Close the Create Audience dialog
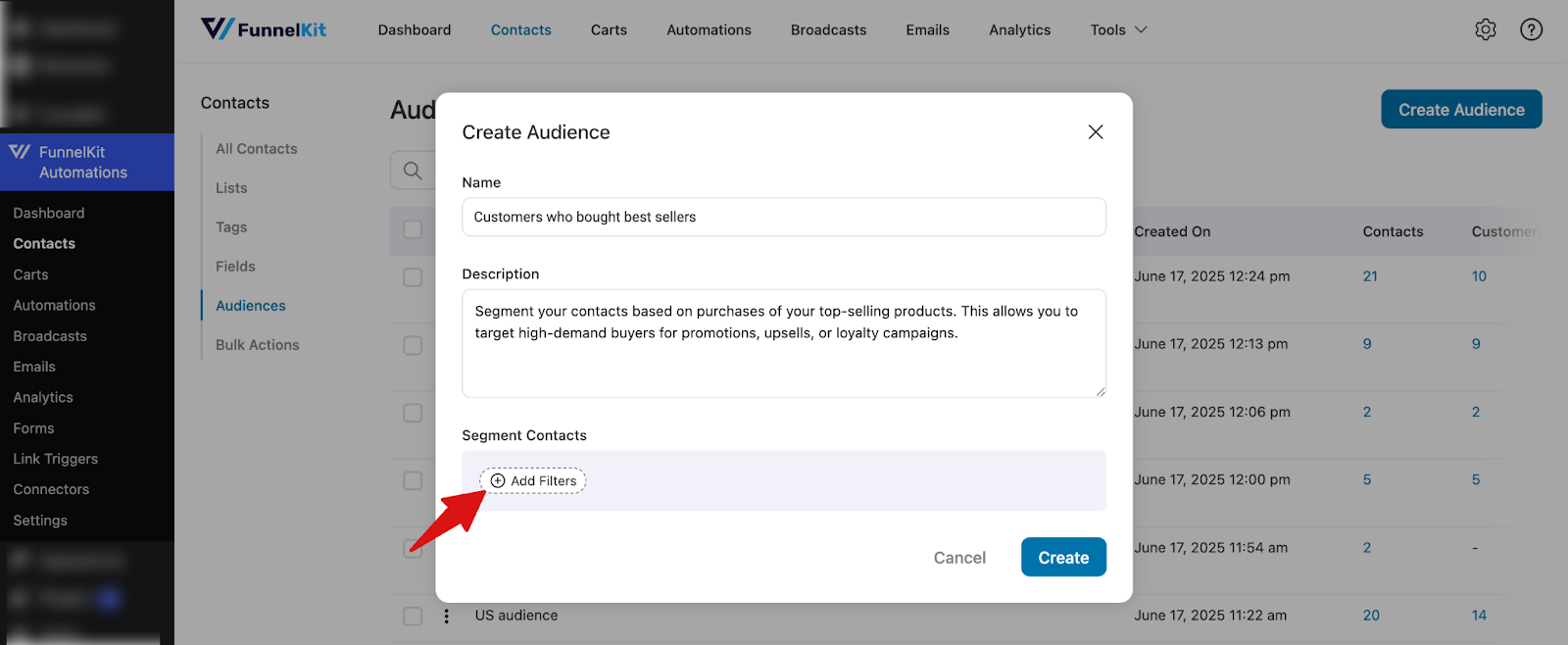 tap(1096, 131)
